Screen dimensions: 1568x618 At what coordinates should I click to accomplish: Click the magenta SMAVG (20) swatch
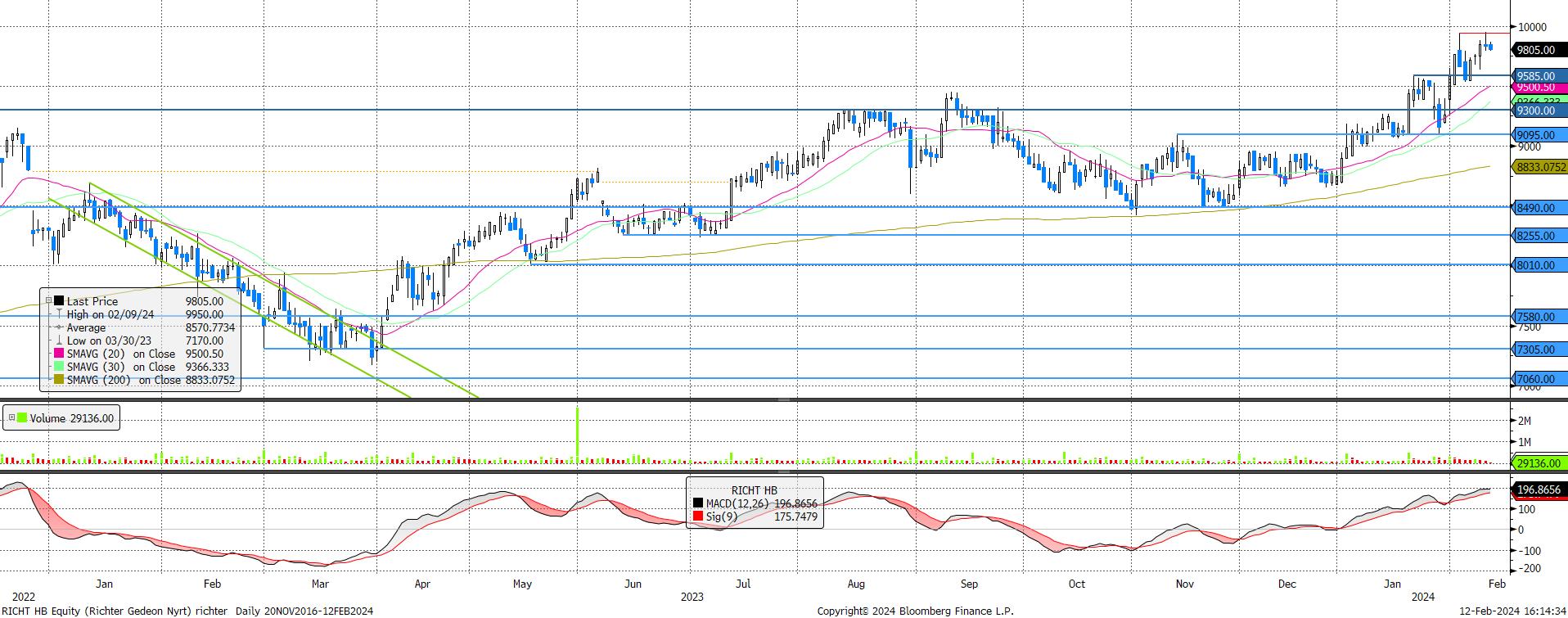click(60, 354)
